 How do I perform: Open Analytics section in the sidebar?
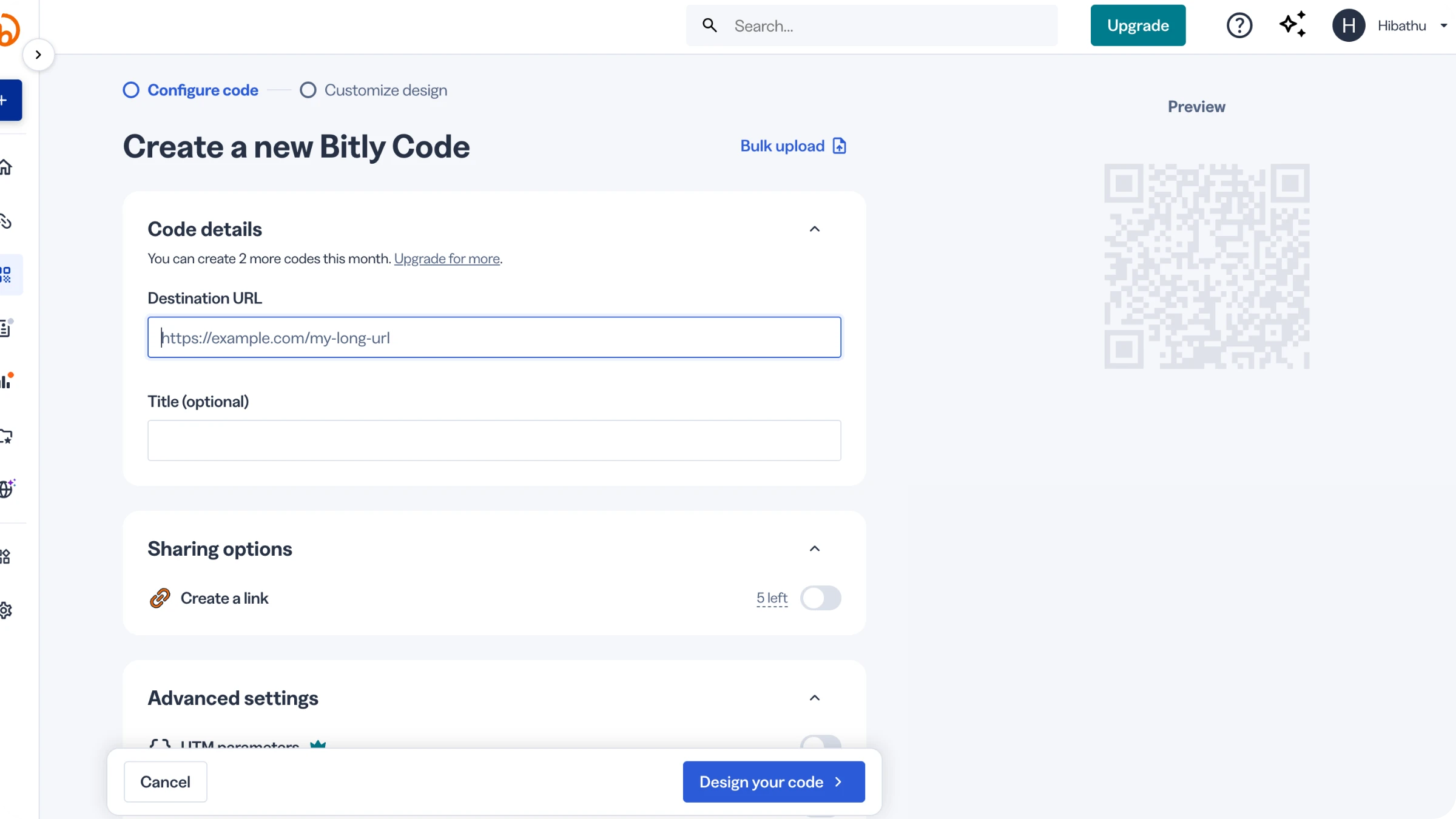(6, 382)
